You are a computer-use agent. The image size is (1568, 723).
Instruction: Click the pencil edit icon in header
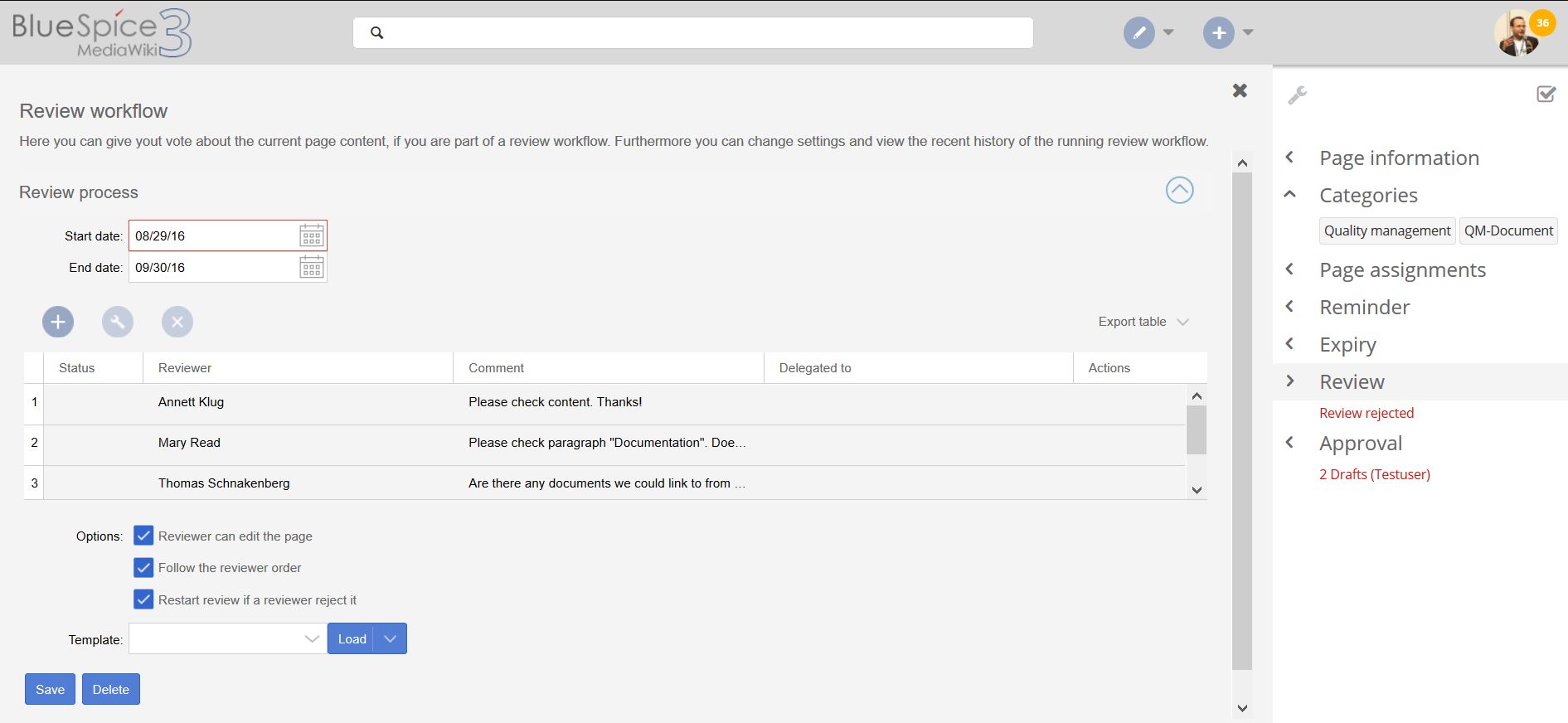[x=1138, y=33]
